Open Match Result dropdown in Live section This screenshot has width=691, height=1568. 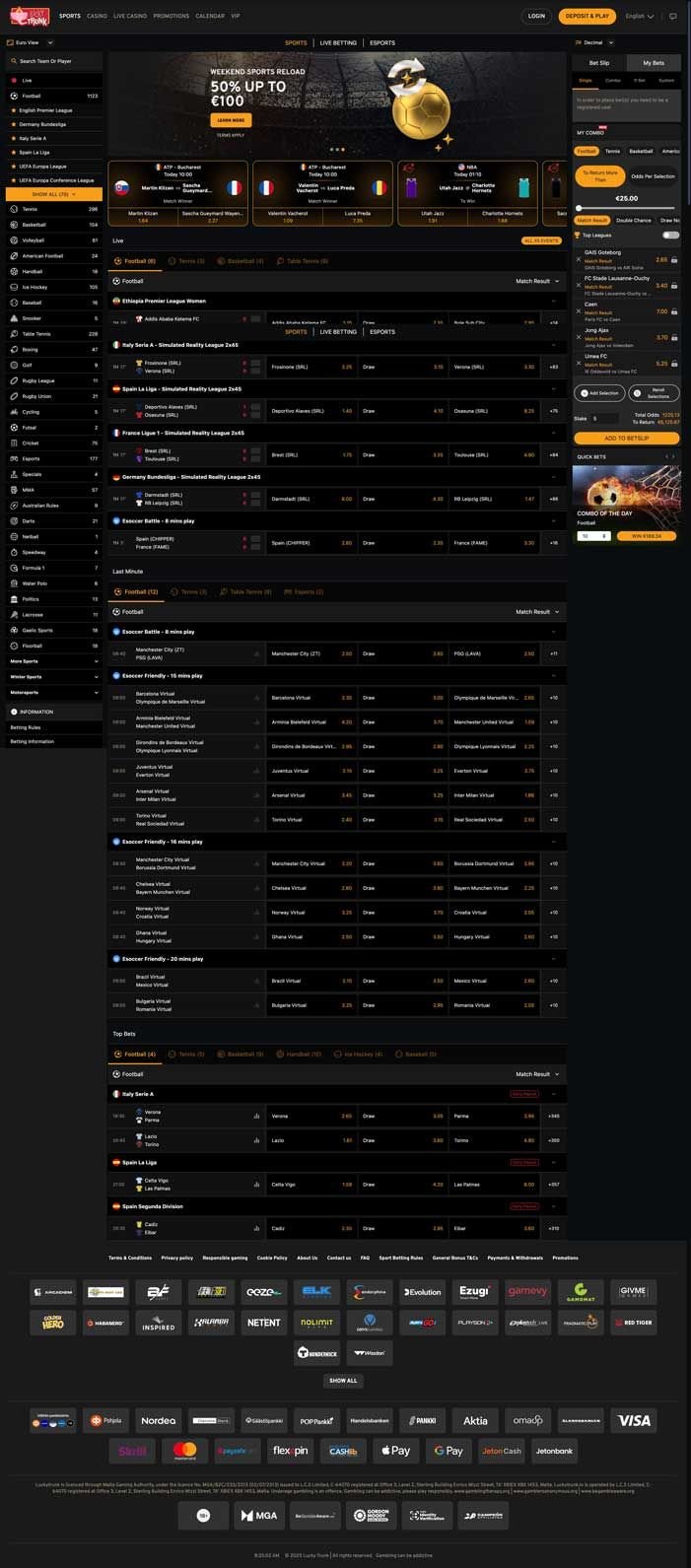pos(537,281)
